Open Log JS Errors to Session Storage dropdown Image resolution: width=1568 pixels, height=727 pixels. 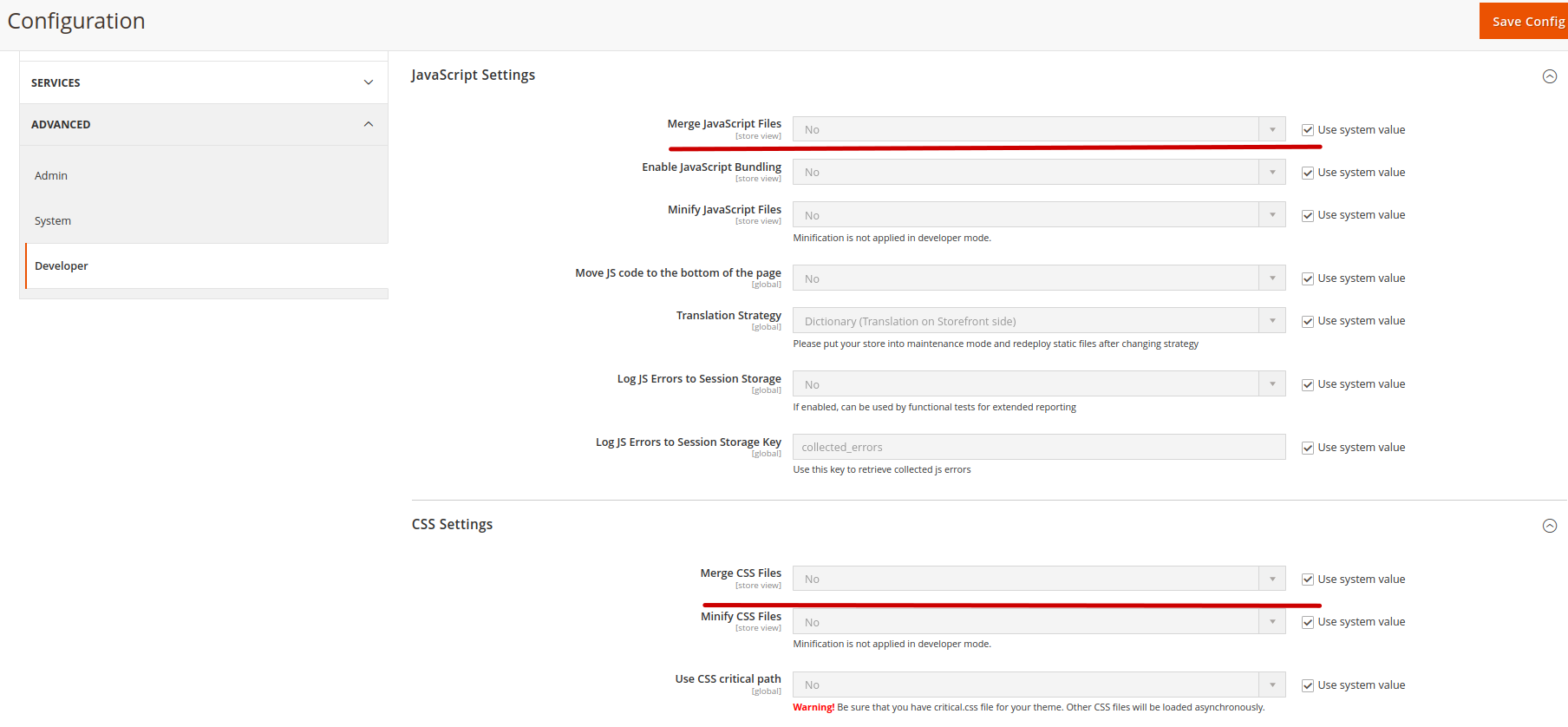click(1037, 384)
